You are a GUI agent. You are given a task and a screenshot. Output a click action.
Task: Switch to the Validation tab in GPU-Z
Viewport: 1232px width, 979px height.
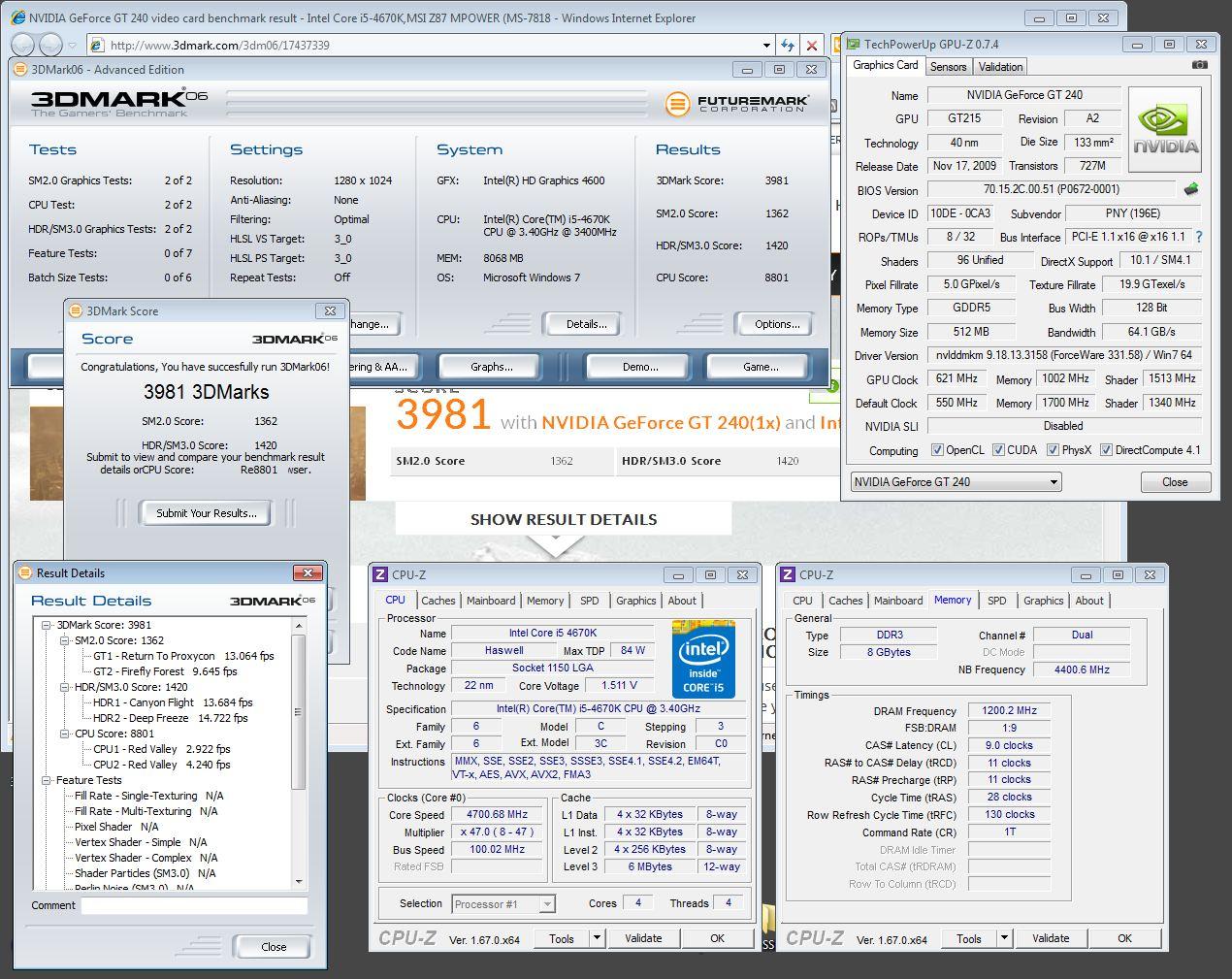coord(1000,66)
